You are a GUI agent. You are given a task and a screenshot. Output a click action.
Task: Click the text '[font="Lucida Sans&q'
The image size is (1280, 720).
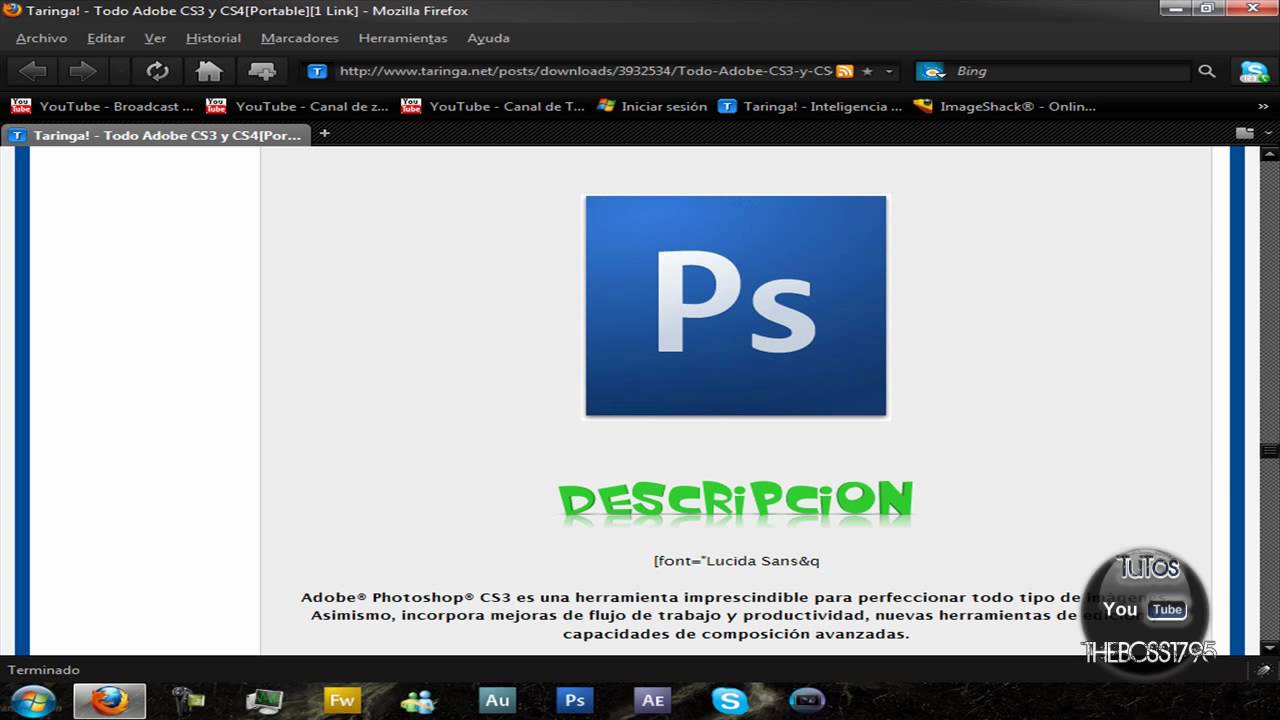coord(736,561)
